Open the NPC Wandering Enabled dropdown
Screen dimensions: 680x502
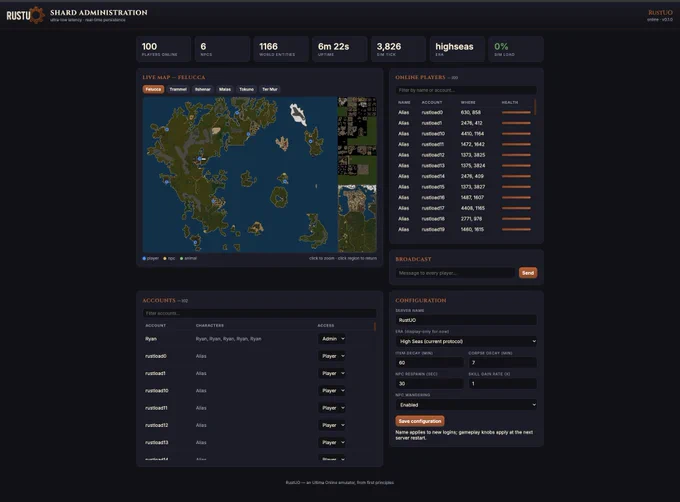coord(466,405)
